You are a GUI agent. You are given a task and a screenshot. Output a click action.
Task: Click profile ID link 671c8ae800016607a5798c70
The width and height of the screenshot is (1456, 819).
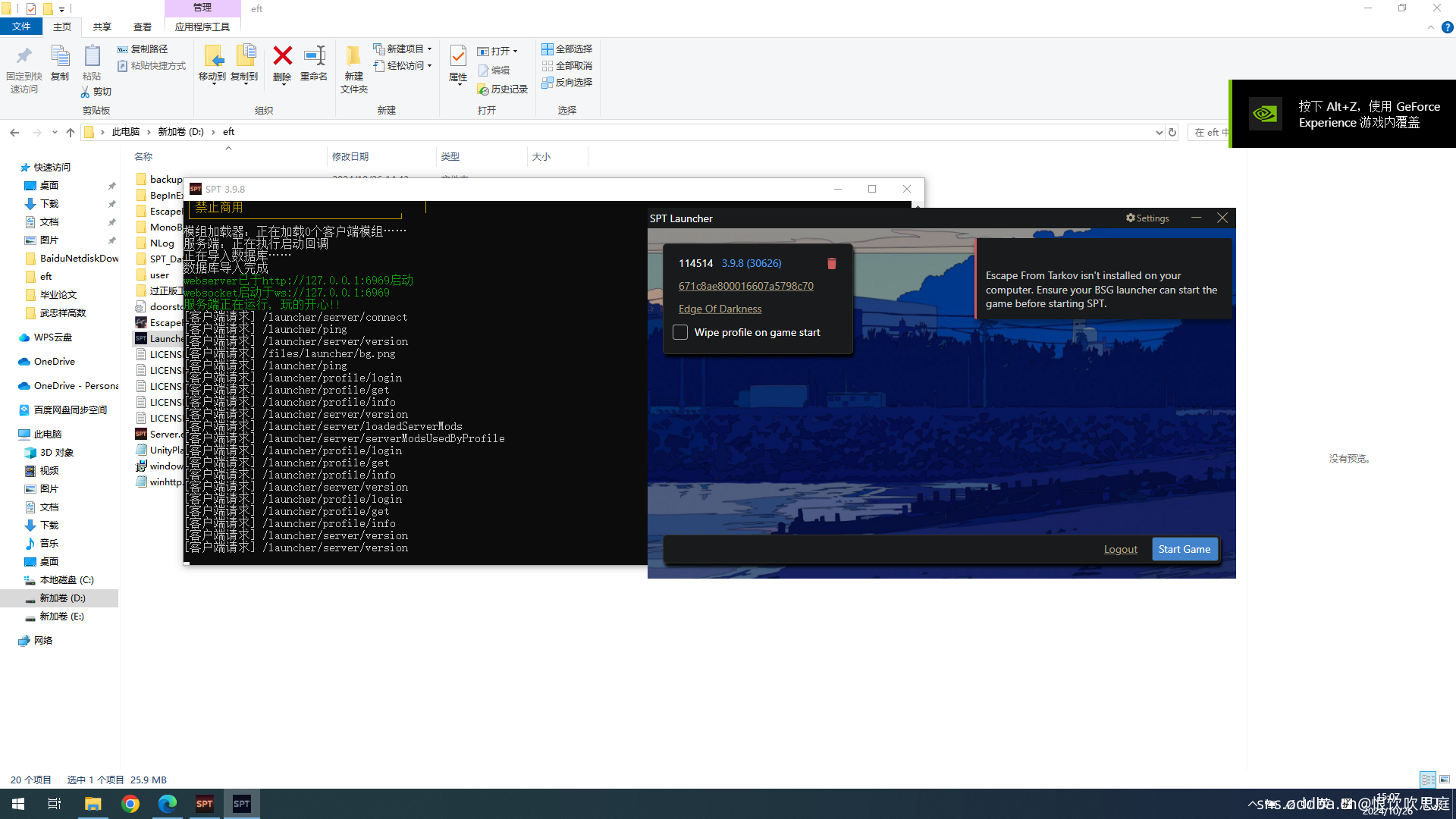pos(745,286)
